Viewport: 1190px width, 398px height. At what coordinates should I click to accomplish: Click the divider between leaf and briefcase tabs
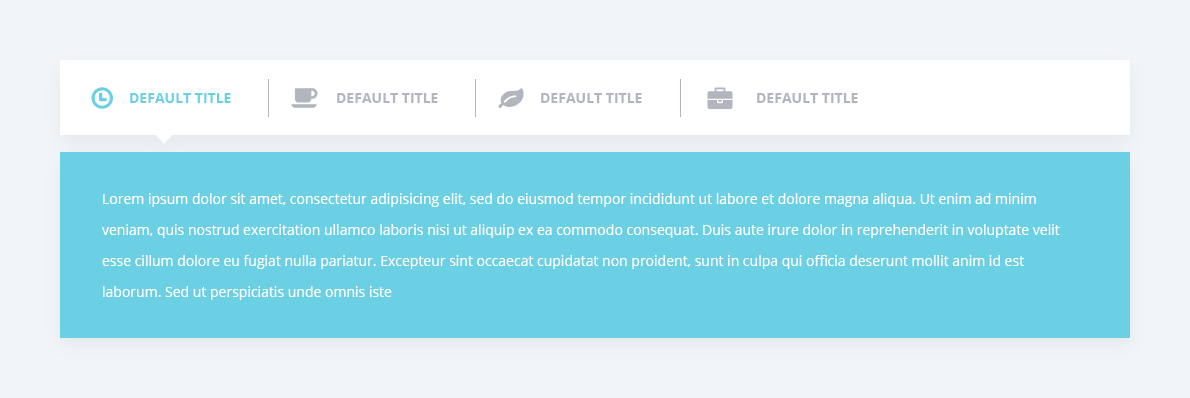680,98
